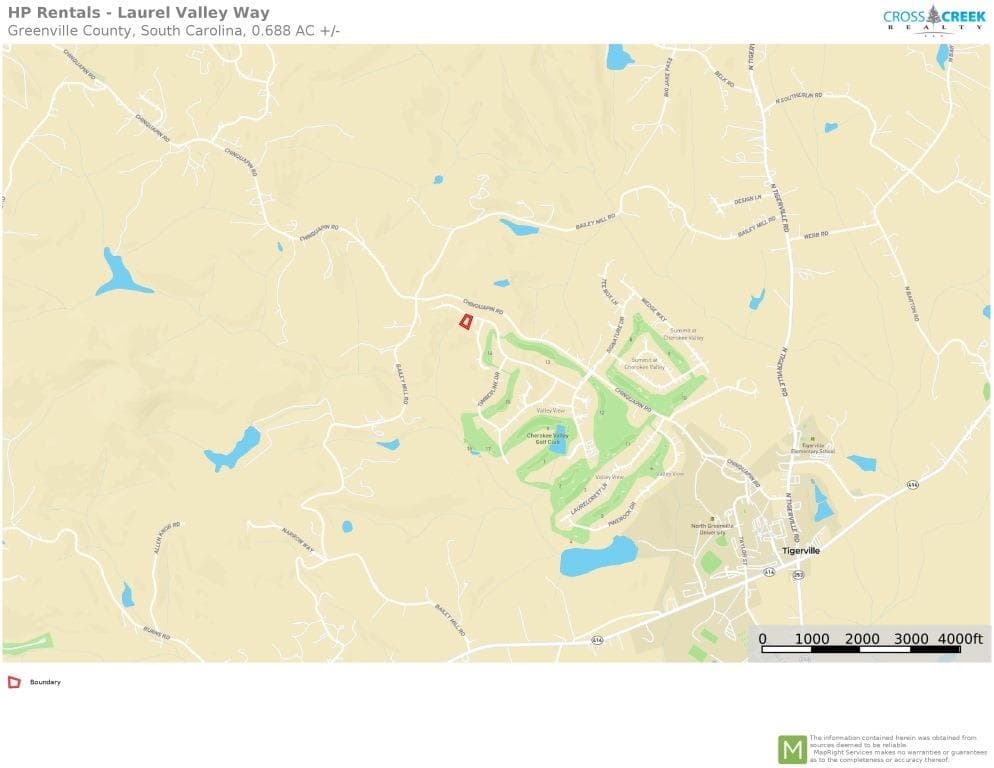Click the route 253 highway shield

797,575
